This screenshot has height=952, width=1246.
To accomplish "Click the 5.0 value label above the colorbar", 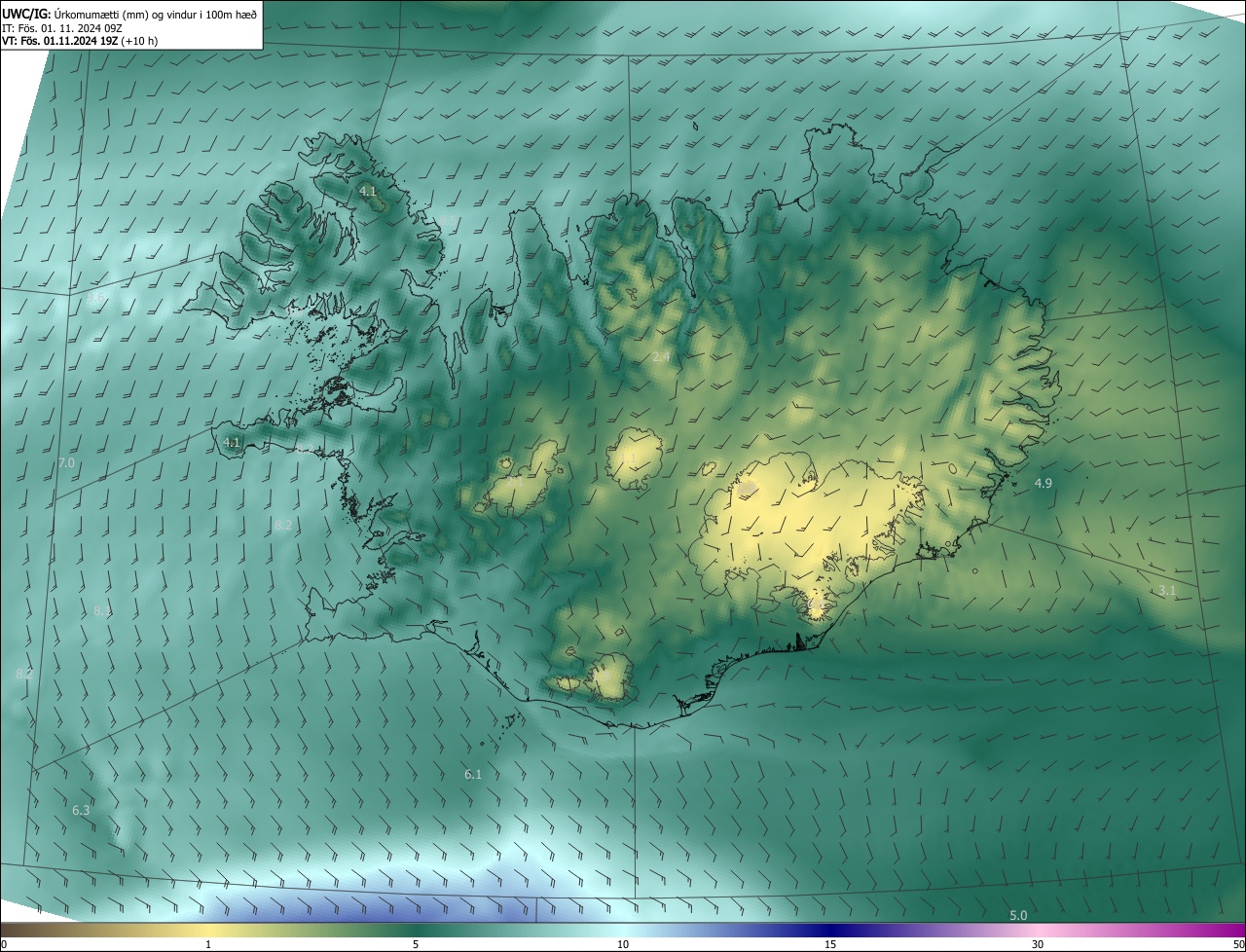I will (1018, 916).
